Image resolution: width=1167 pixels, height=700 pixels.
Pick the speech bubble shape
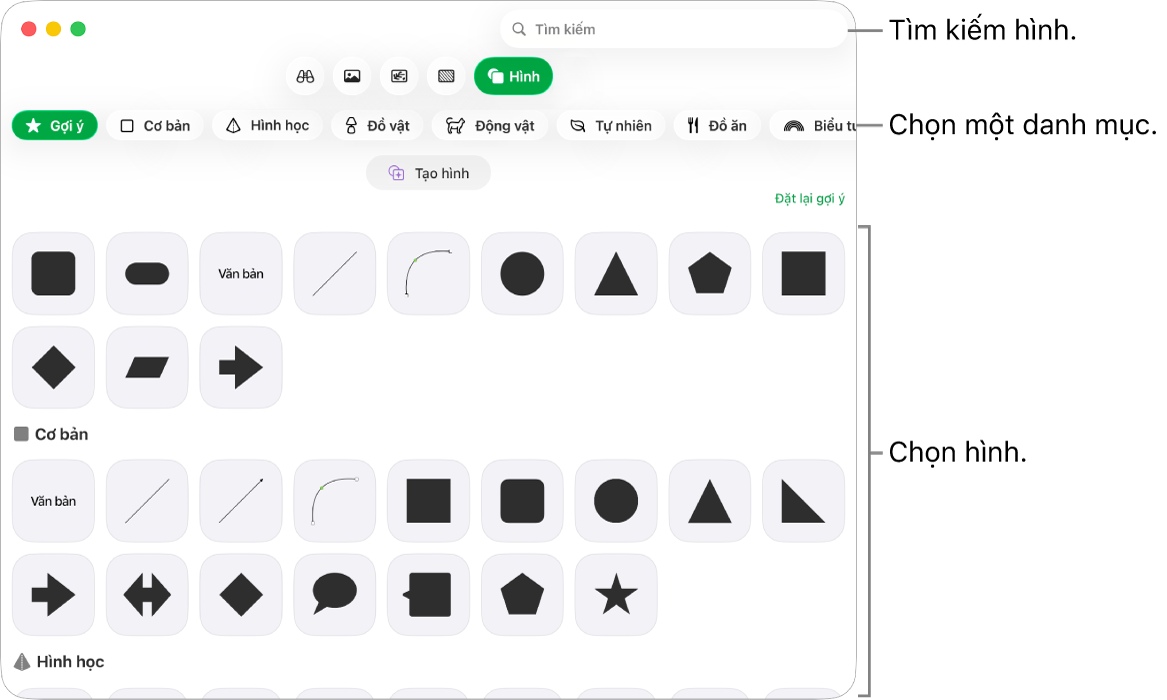tap(335, 594)
